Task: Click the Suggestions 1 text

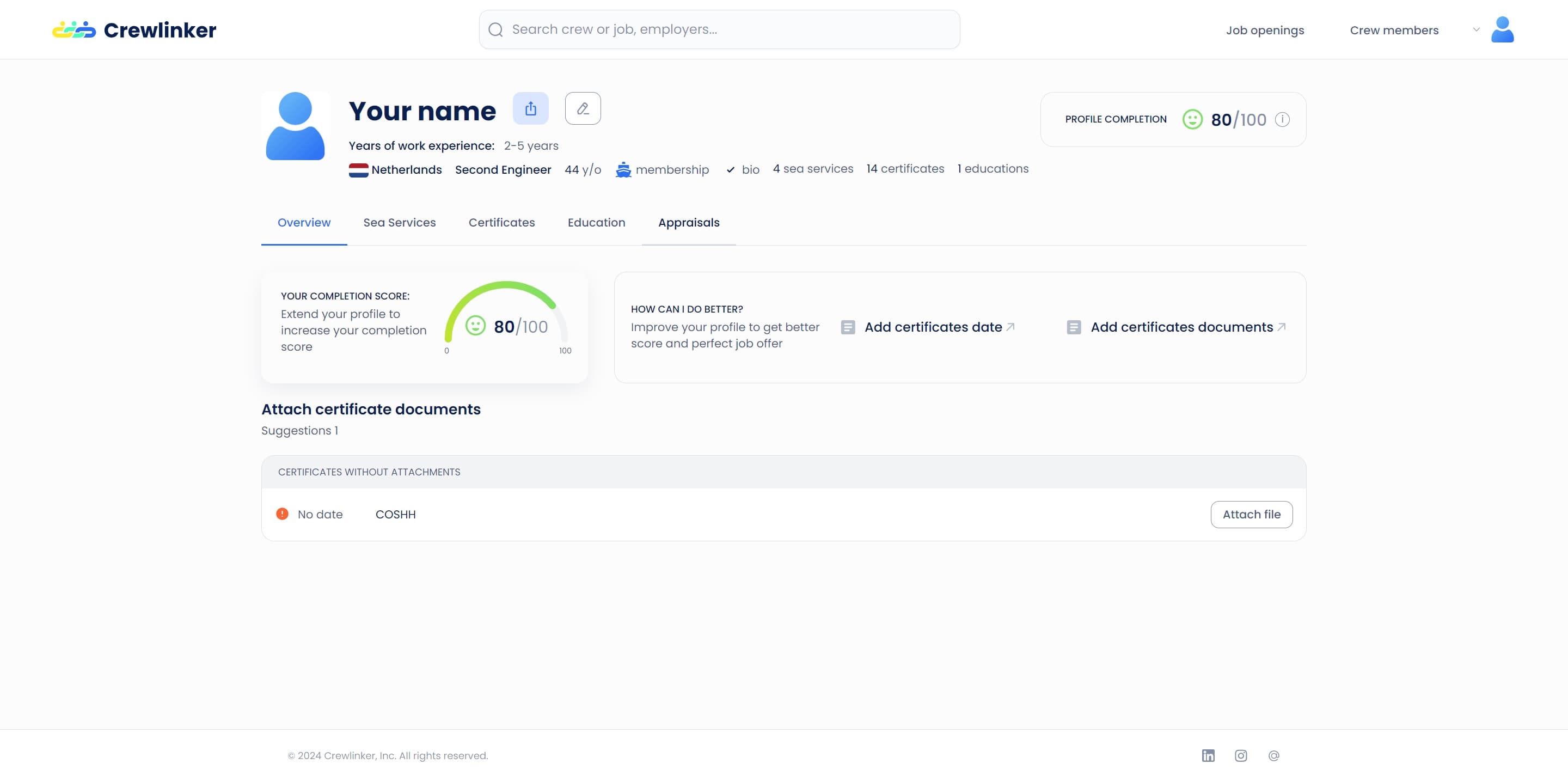Action: coord(299,431)
